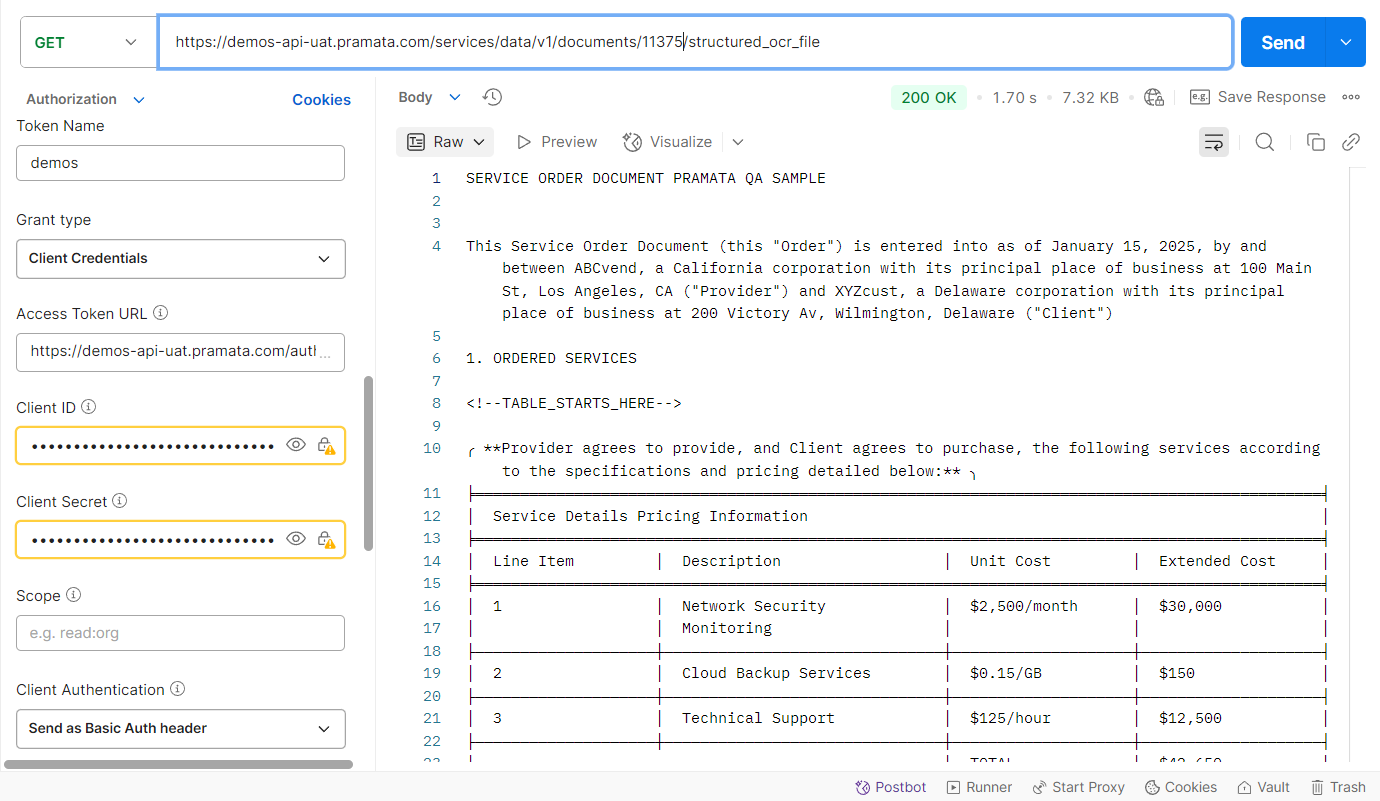
Task: Expand the Send button options arrow
Action: pos(1345,42)
